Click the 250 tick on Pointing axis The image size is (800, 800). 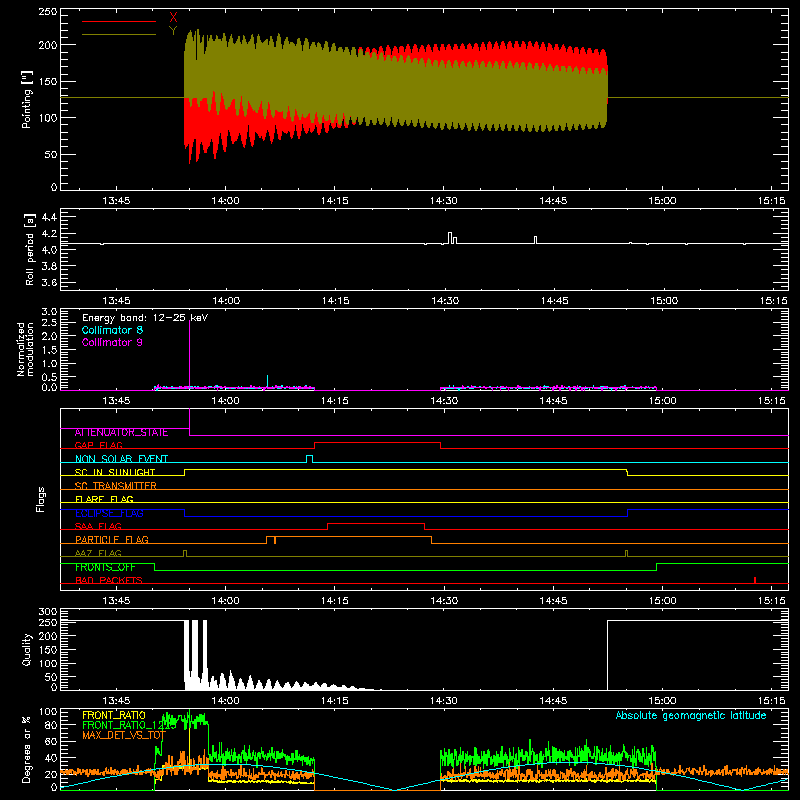(47, 11)
